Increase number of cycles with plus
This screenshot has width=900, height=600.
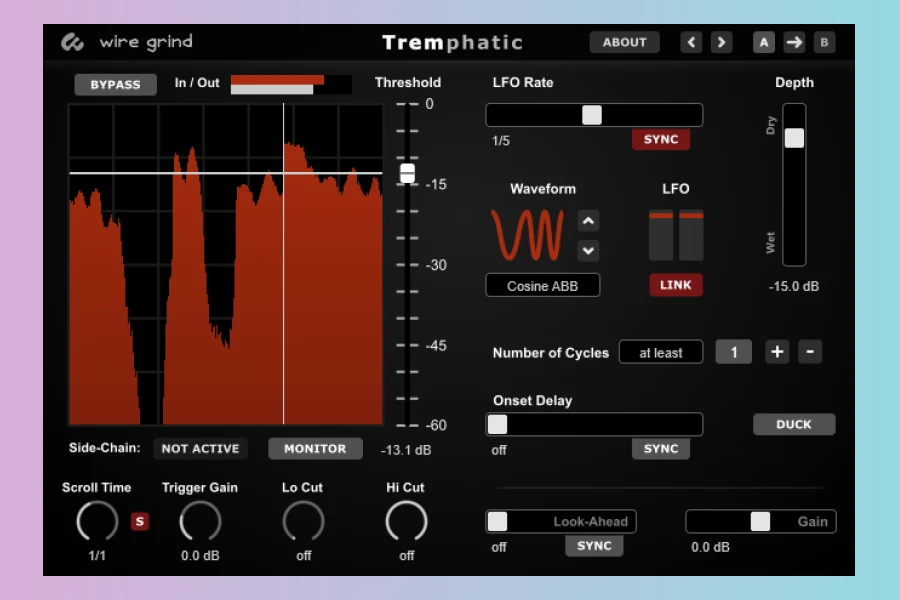pyautogui.click(x=777, y=352)
